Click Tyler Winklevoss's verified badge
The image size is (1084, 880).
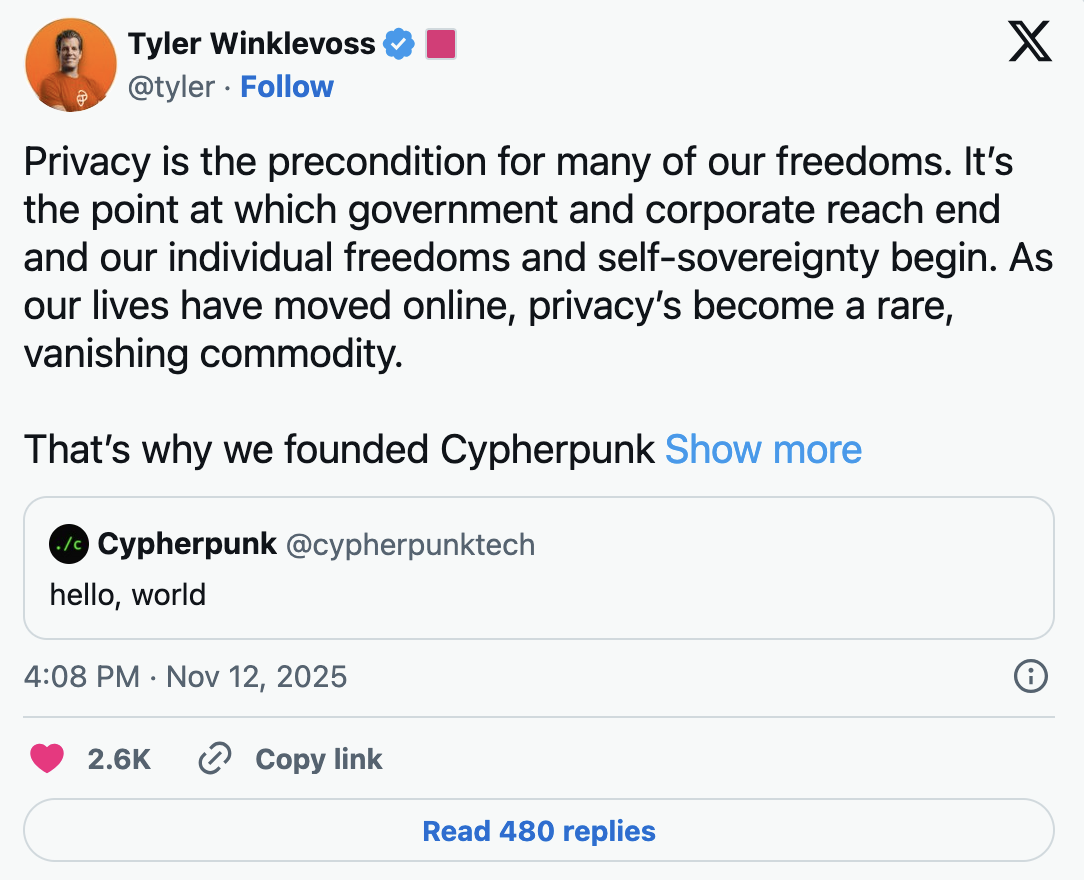tap(399, 43)
